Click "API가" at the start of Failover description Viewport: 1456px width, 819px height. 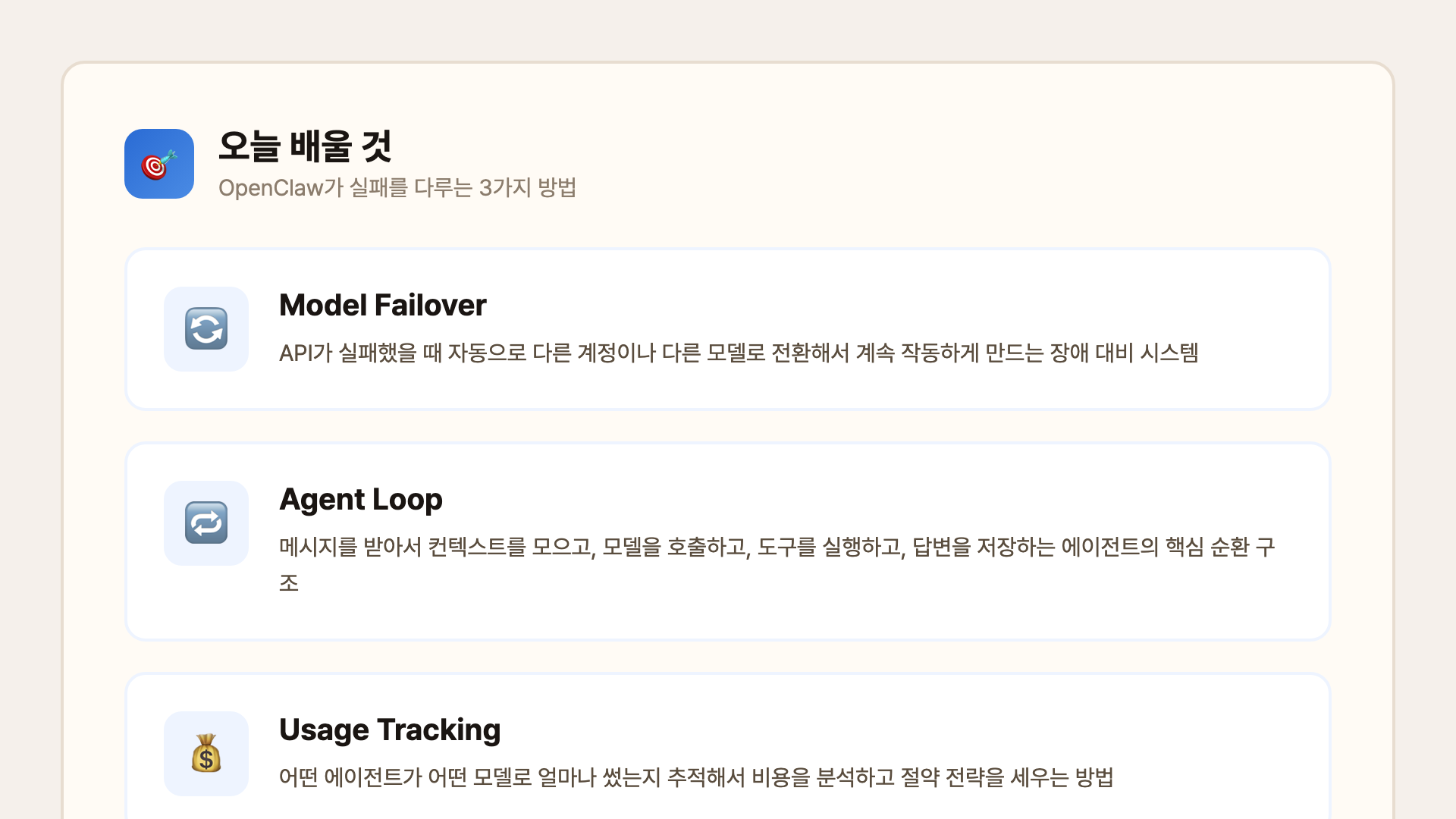[x=306, y=353]
